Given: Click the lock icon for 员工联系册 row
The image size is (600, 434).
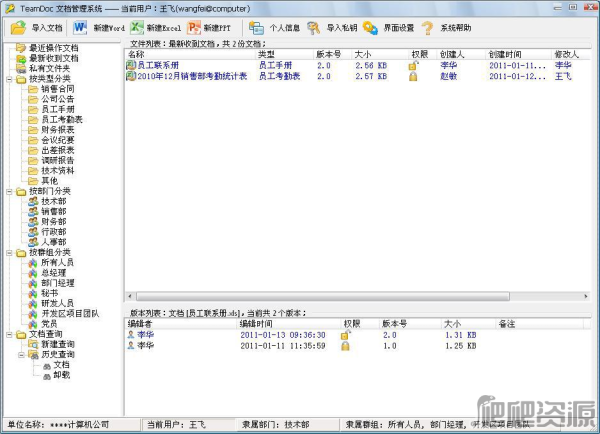Looking at the screenshot, I should coord(412,65).
